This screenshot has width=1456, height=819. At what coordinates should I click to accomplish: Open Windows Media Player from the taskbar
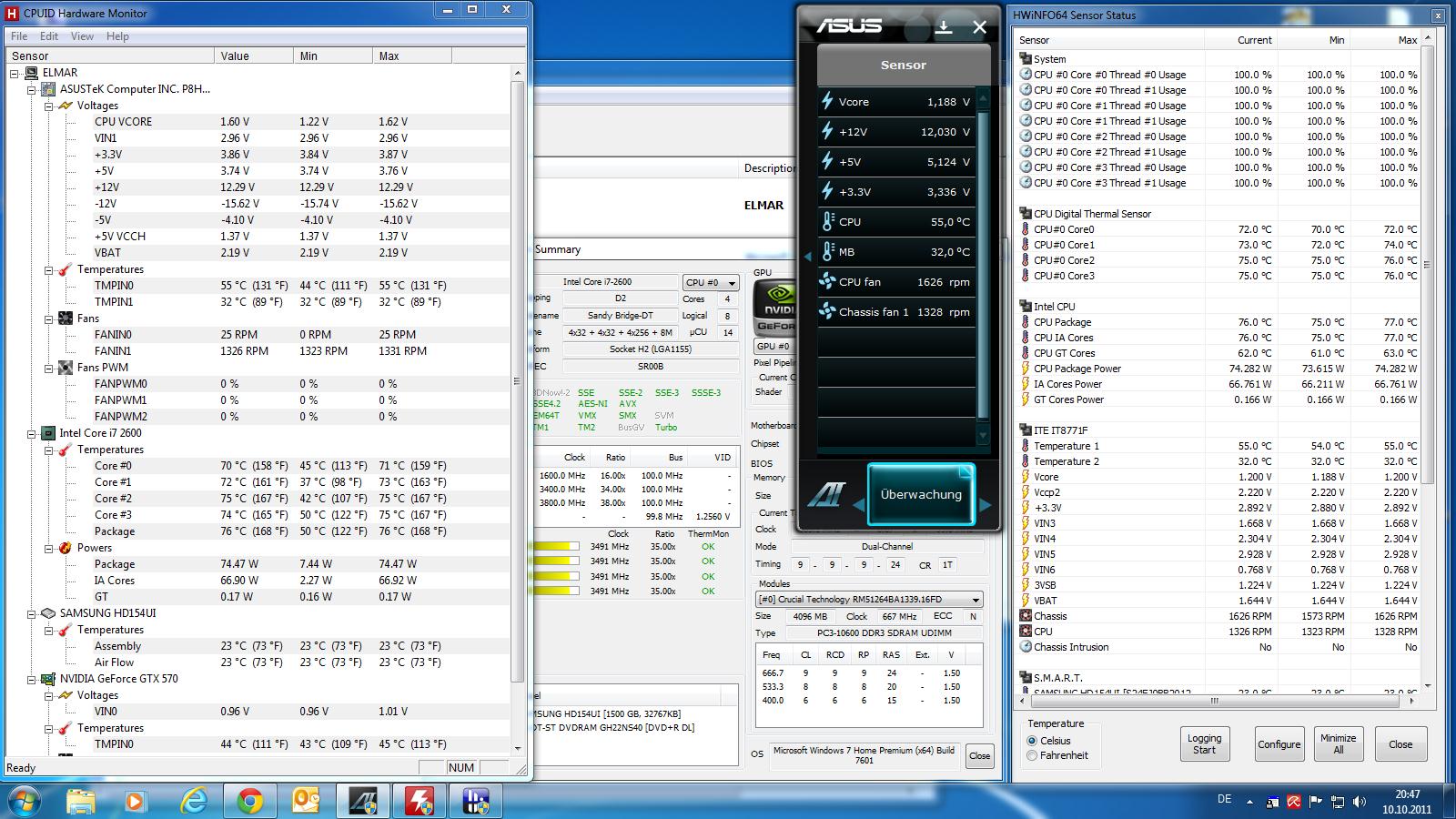[136, 801]
